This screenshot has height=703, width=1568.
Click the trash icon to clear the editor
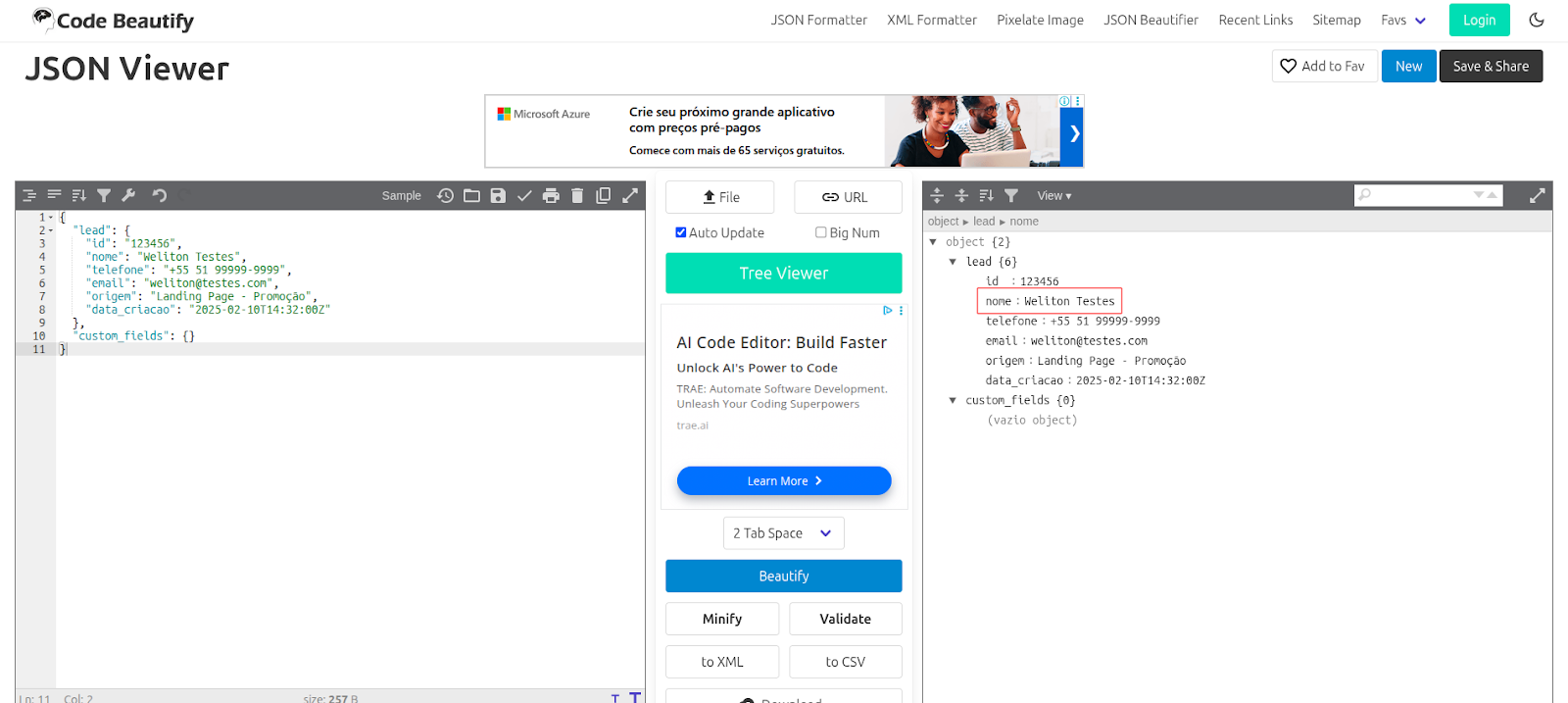(577, 196)
